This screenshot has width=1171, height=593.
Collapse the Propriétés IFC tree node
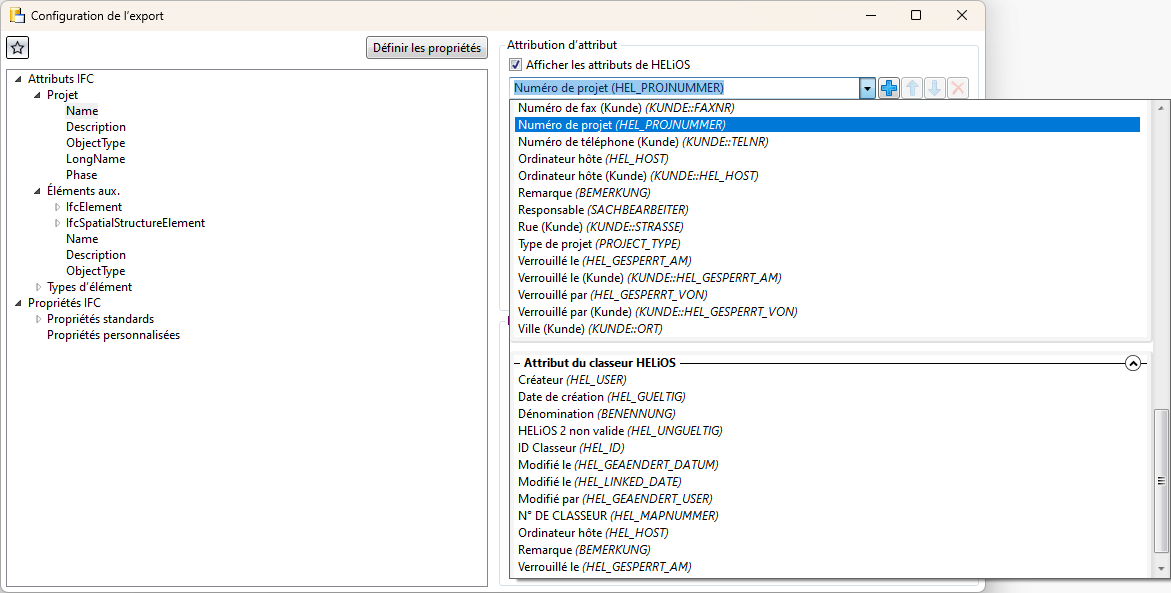19,303
